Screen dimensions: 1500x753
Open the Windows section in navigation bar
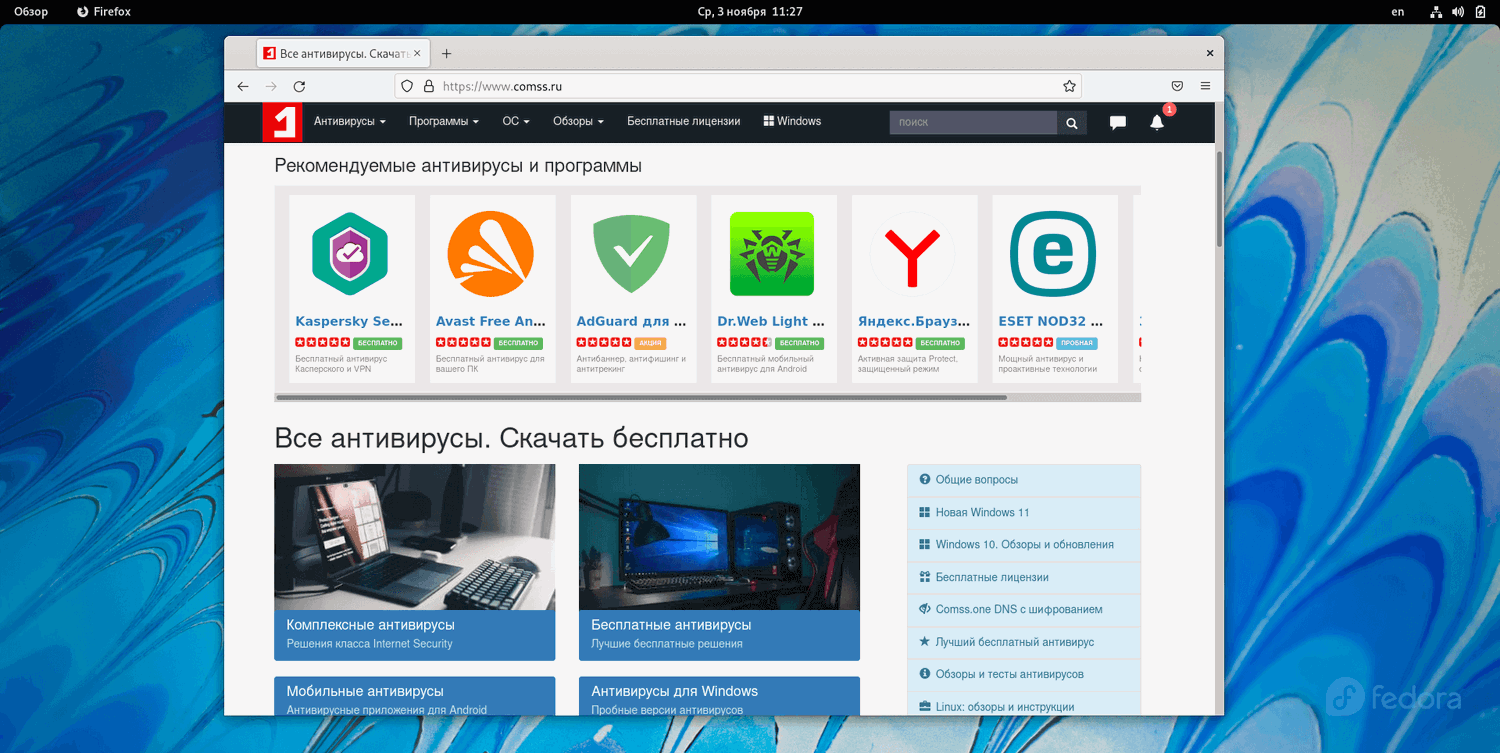pos(792,122)
